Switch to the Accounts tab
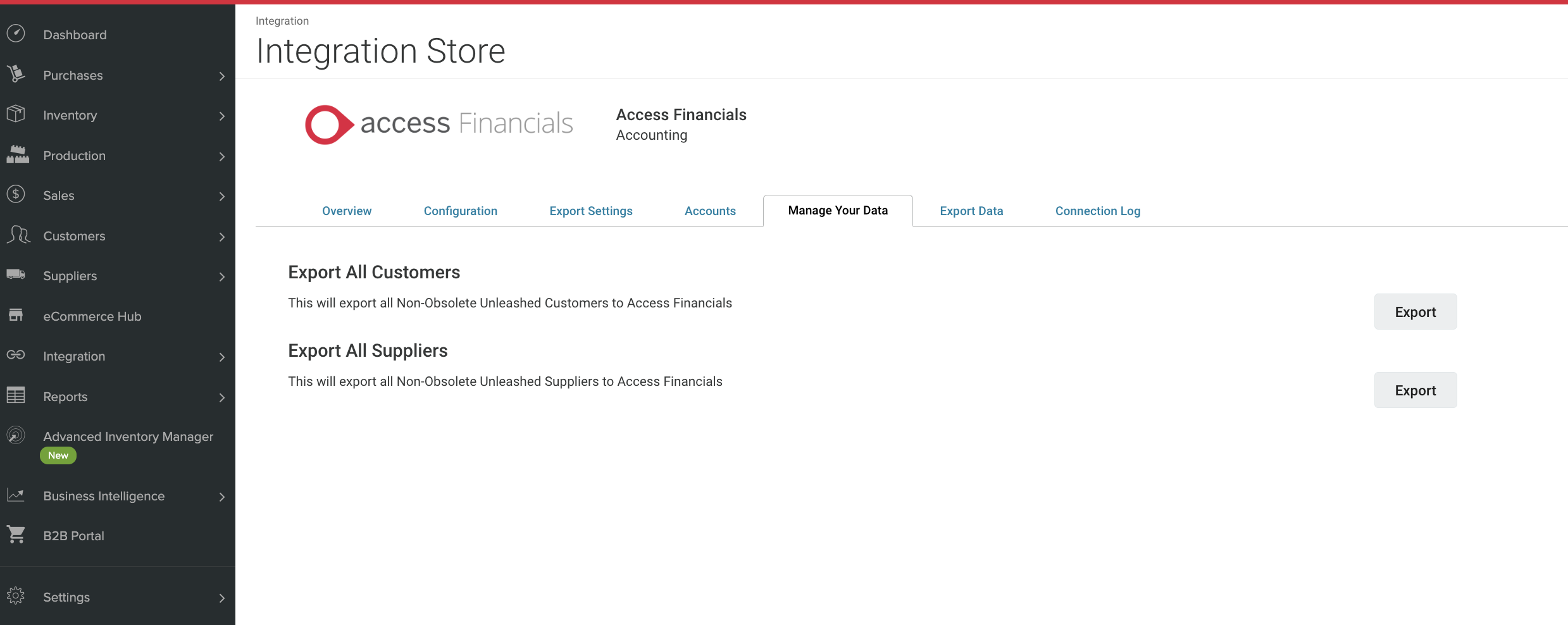1568x625 pixels. (x=709, y=211)
